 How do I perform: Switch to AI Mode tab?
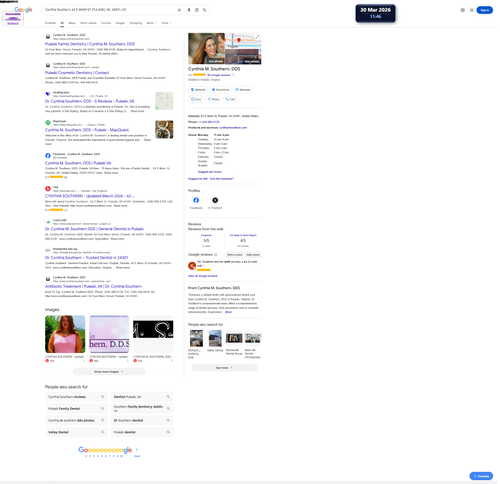pos(50,23)
